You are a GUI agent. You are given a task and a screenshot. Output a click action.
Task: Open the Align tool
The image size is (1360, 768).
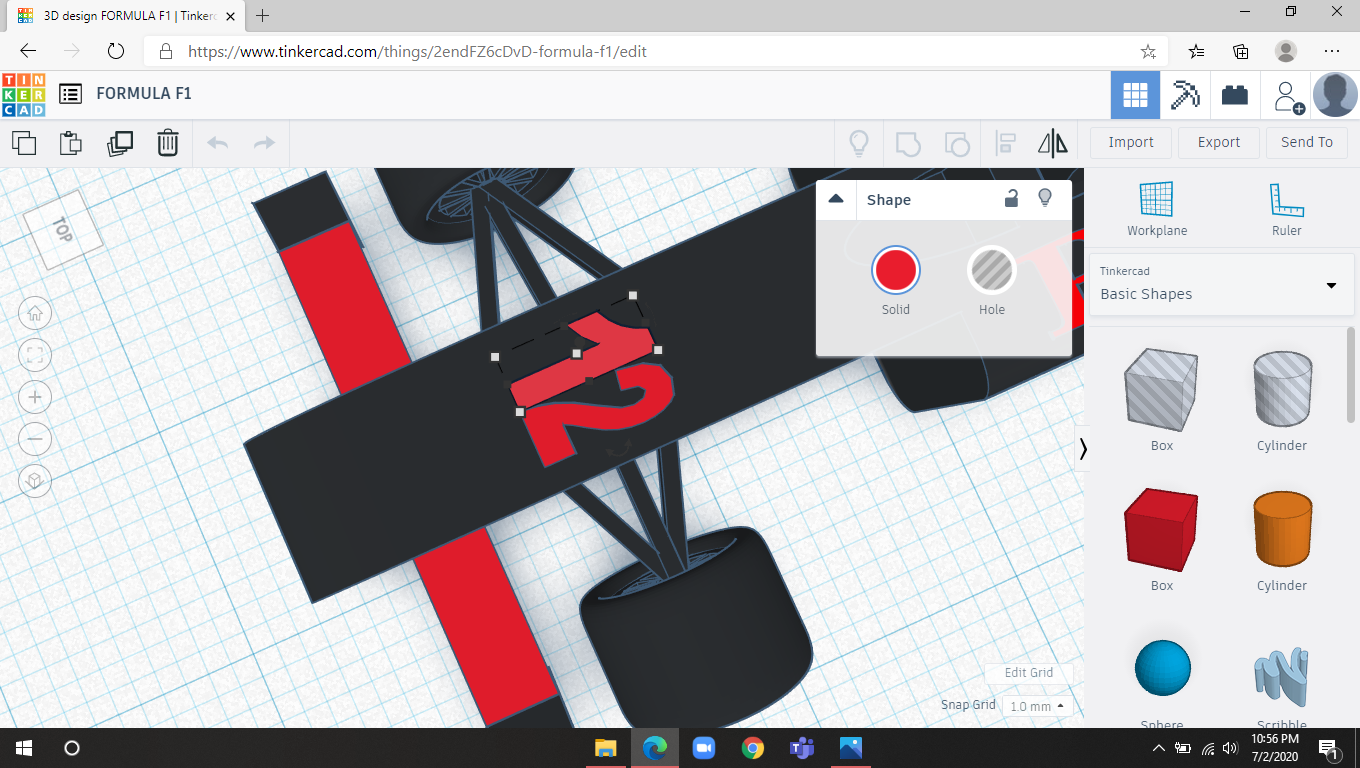(x=1005, y=143)
